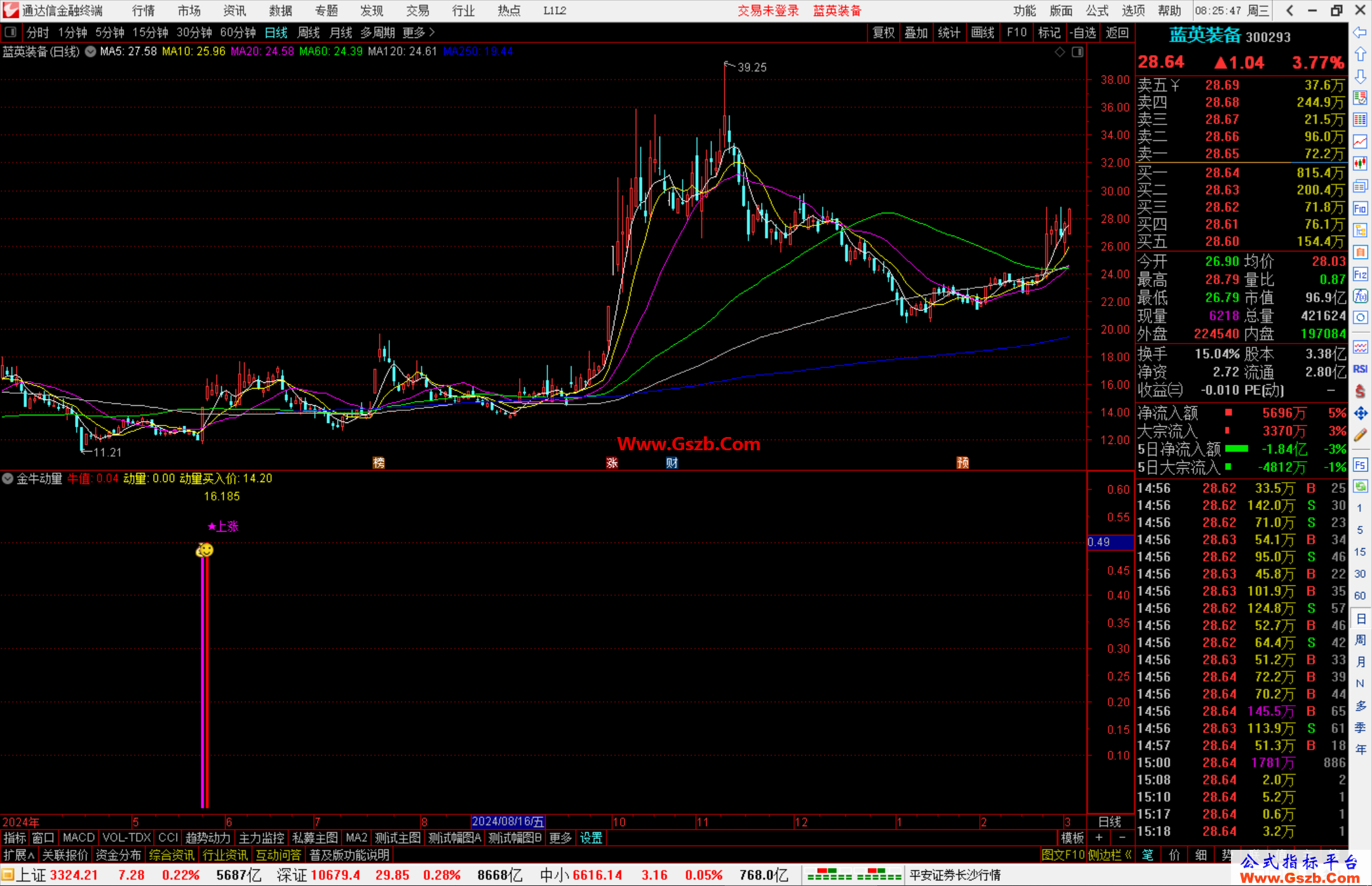Switch to 60分钟 chart period
The height and width of the screenshot is (886, 1372).
click(x=238, y=32)
